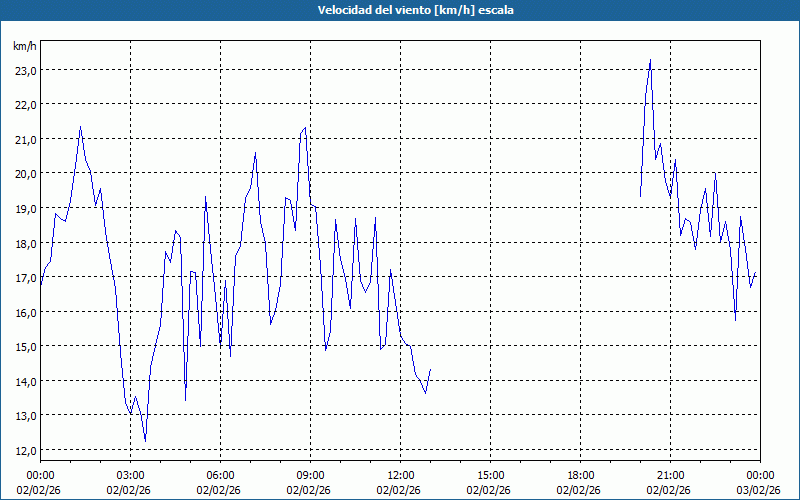This screenshot has height=500, width=800.
Task: Click the lowest dip of the line near 12 km/h
Action: (145, 440)
